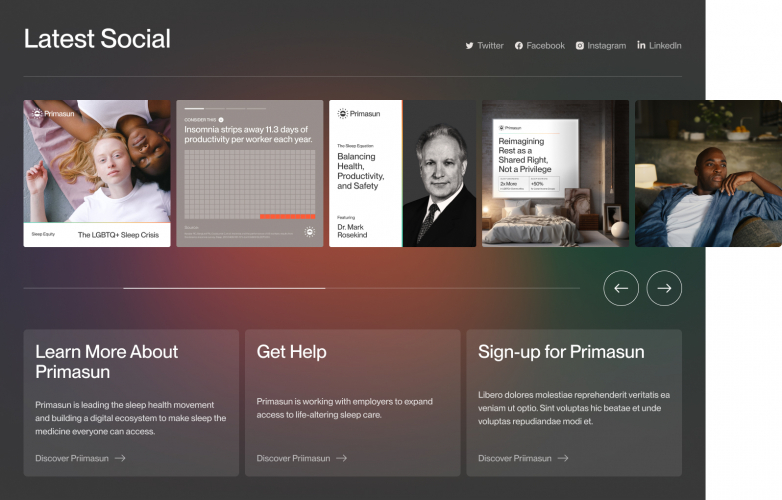Open the Instagram text link

pyautogui.click(x=606, y=46)
